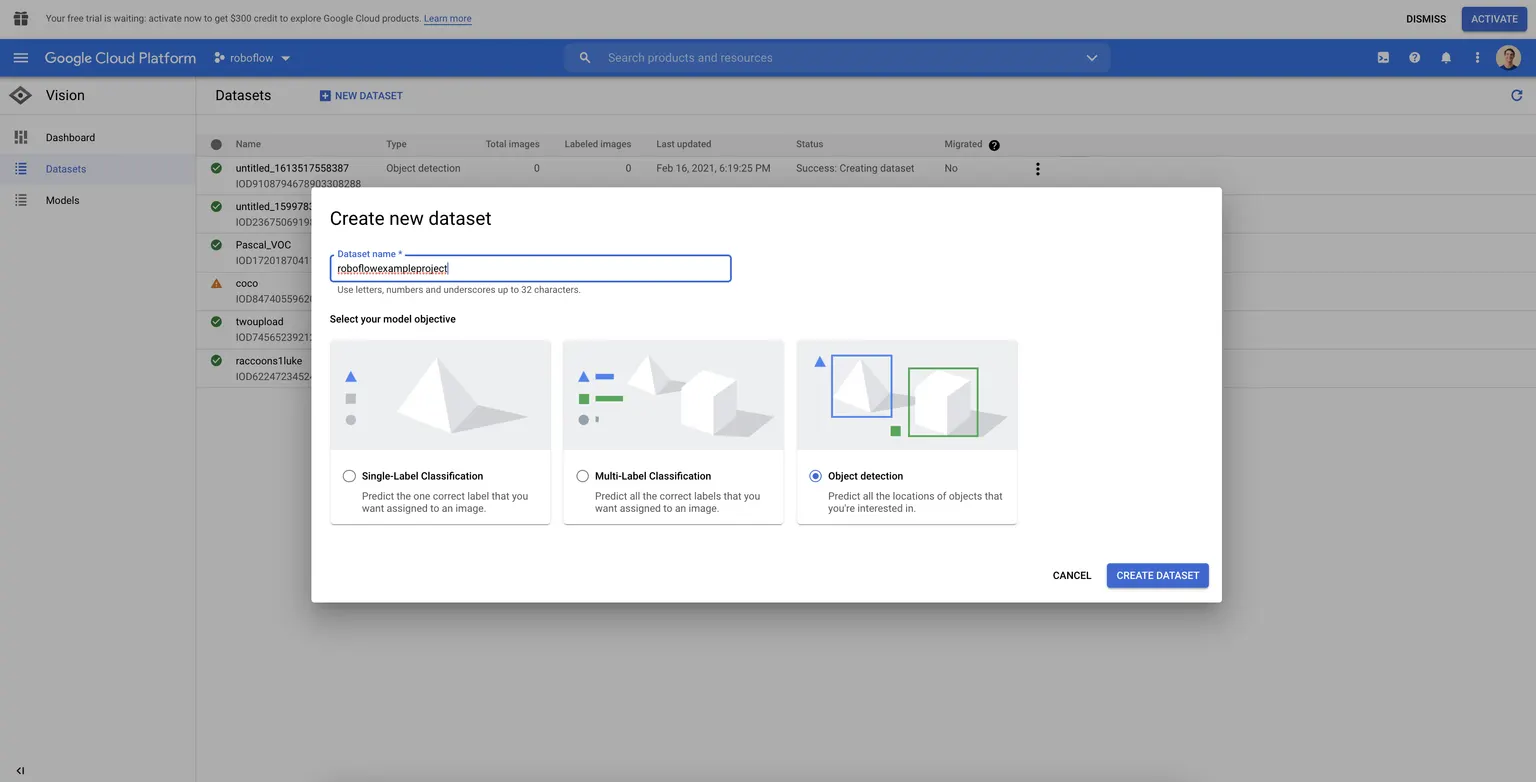
Task: Click the Datasets list icon in sidebar
Action: click(x=21, y=169)
